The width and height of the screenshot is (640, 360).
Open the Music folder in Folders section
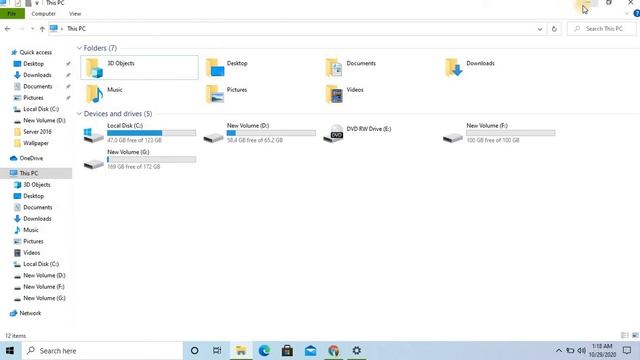[x=94, y=94]
